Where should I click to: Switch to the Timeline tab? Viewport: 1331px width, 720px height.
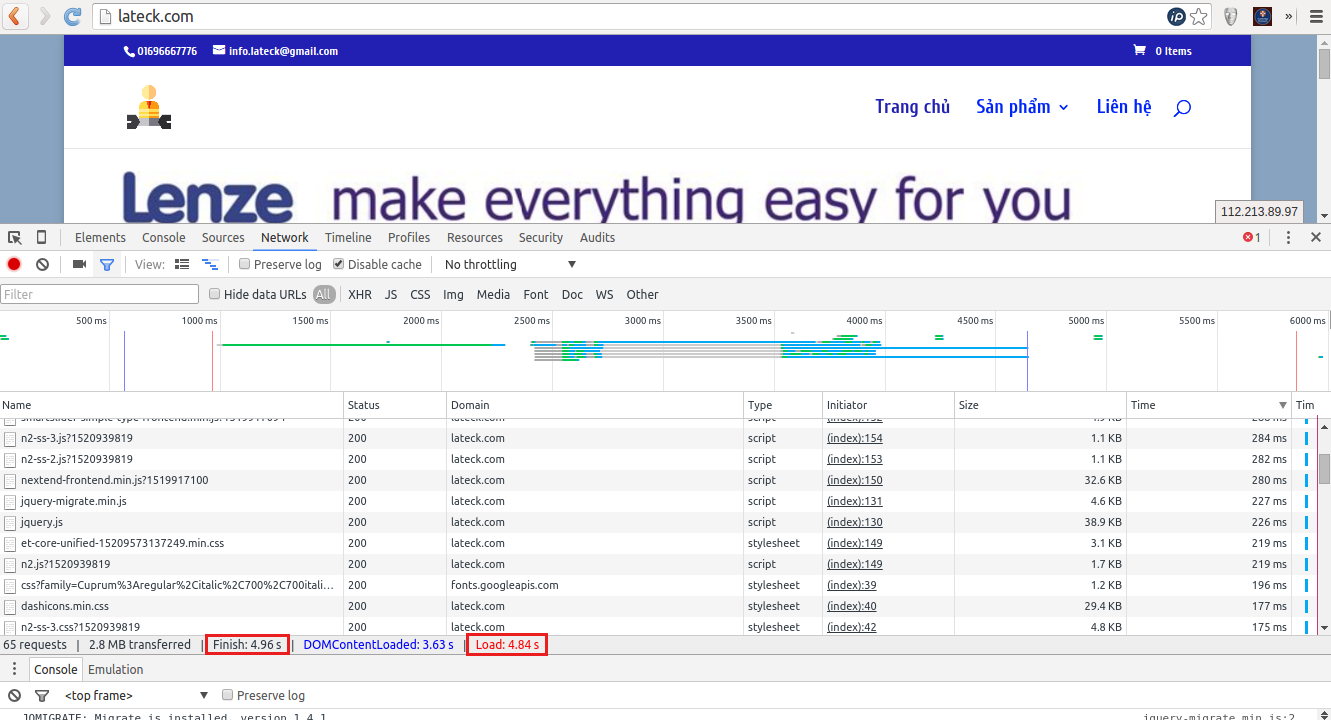click(x=348, y=238)
